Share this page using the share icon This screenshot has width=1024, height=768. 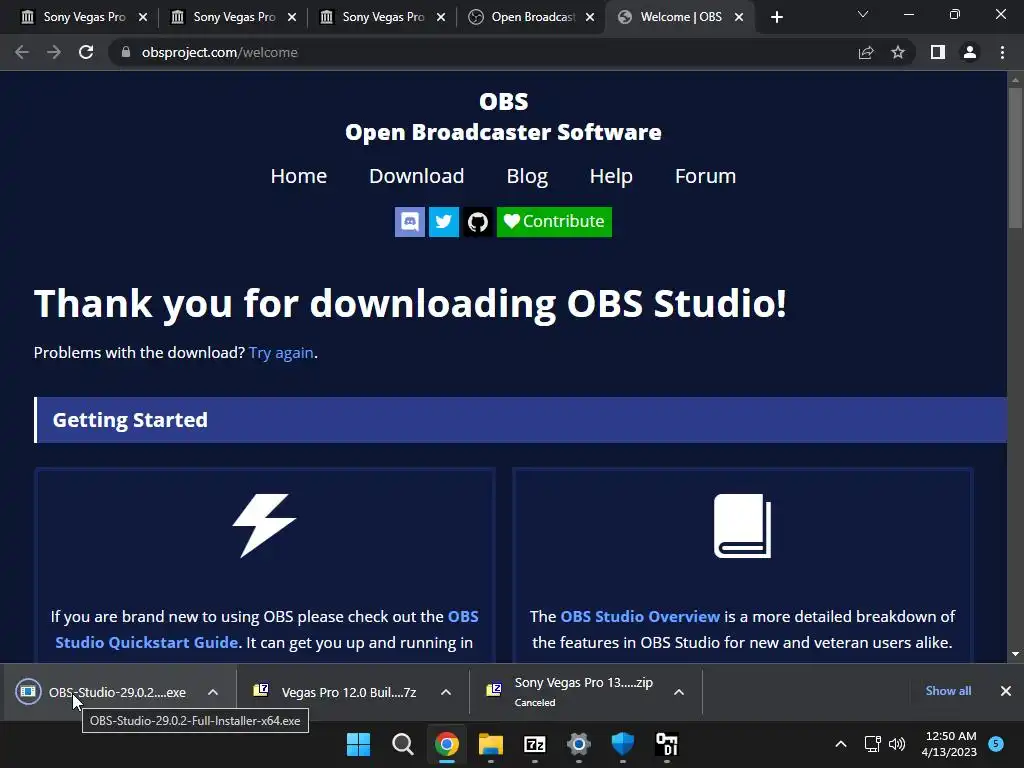[x=866, y=52]
